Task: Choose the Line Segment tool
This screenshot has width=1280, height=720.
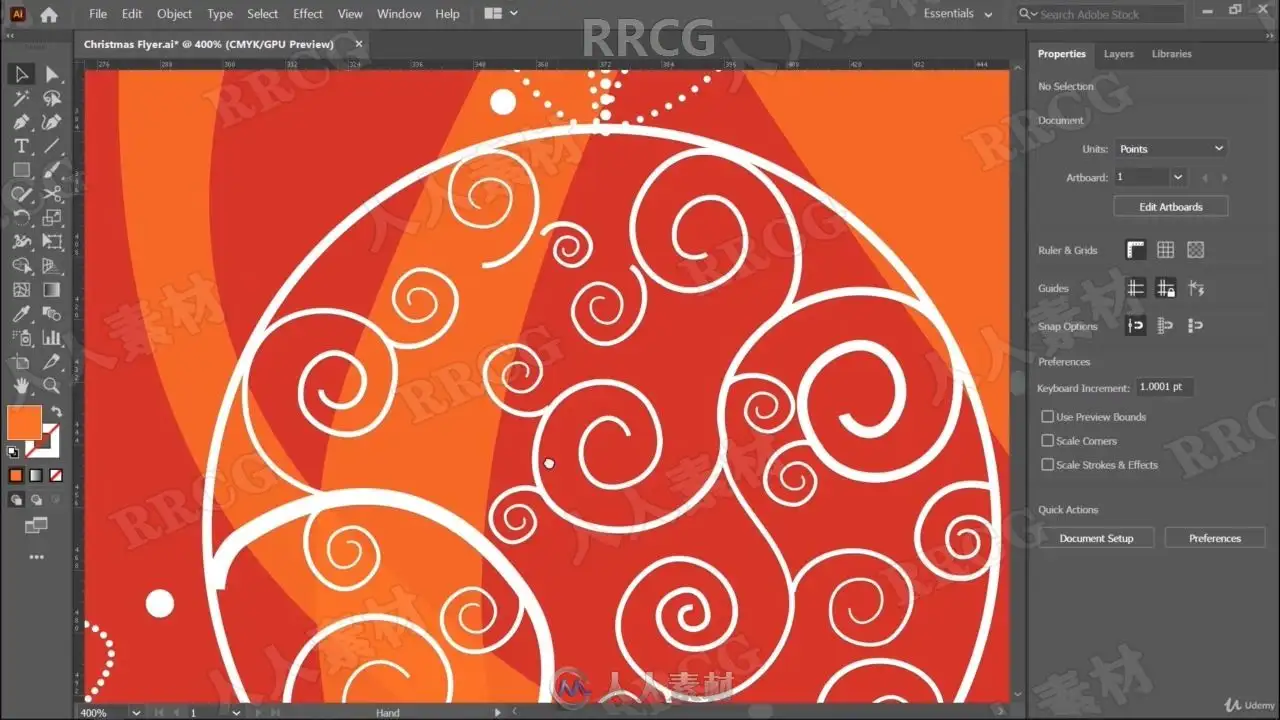Action: (52, 146)
